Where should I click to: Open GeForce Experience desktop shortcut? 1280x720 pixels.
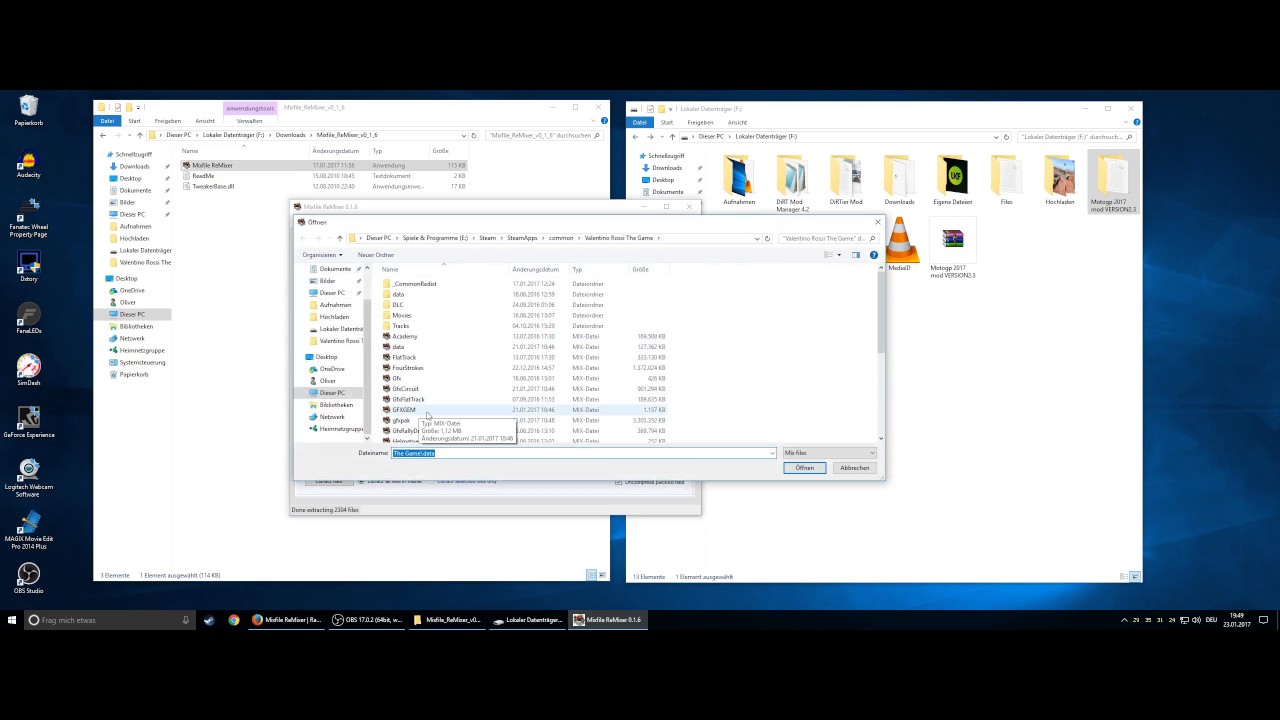[29, 422]
